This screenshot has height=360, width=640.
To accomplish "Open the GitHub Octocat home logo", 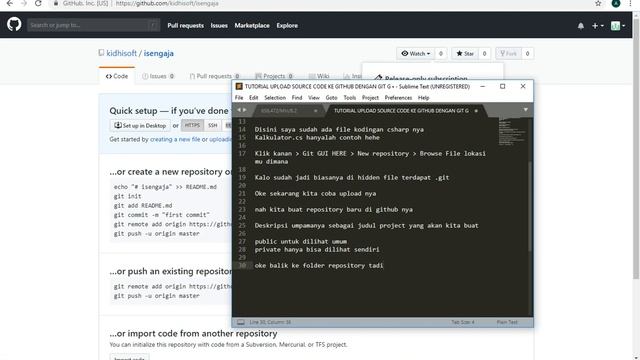I will pos(14,24).
